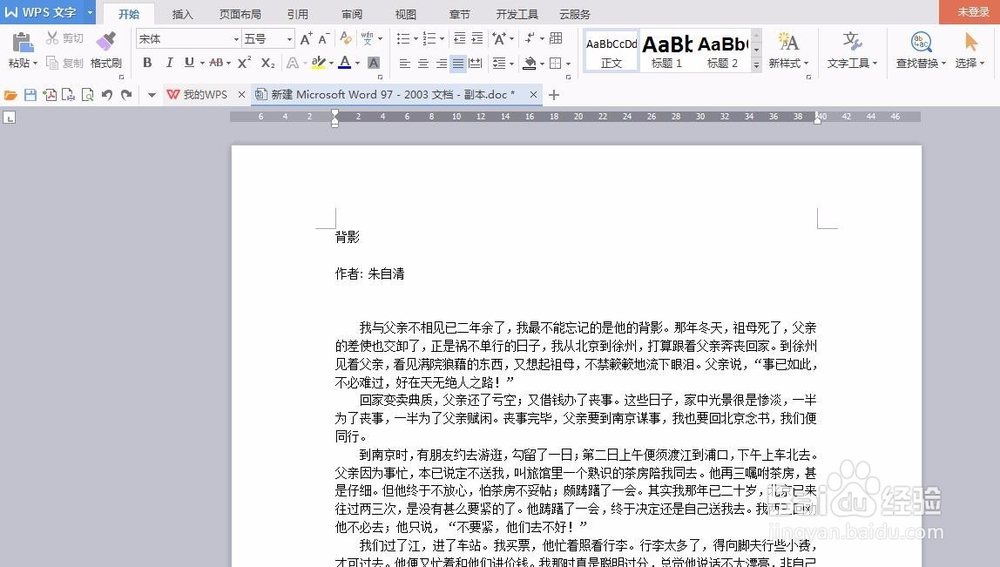Screen dimensions: 1000x567
Task: Switch to the 云服务 (Cloud Services) tab
Action: click(575, 14)
